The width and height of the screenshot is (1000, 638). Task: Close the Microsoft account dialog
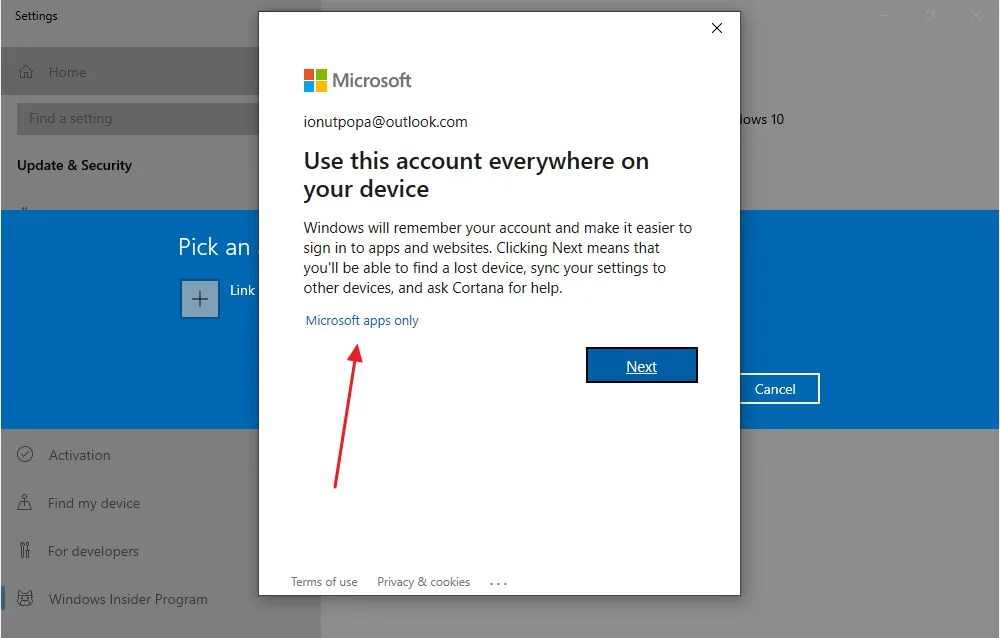717,28
